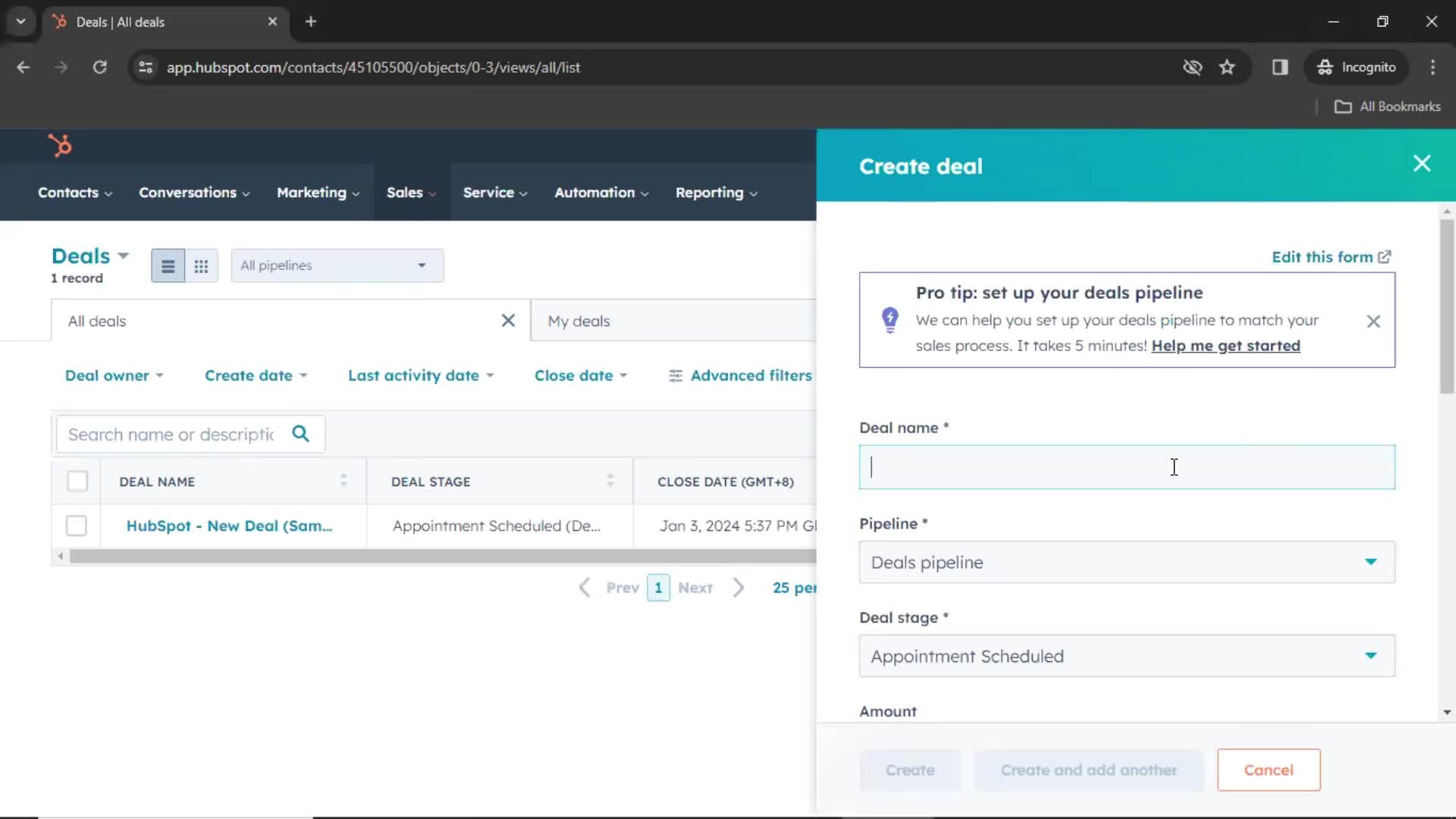Open the Sales menu
1456x819 pixels.
[412, 193]
